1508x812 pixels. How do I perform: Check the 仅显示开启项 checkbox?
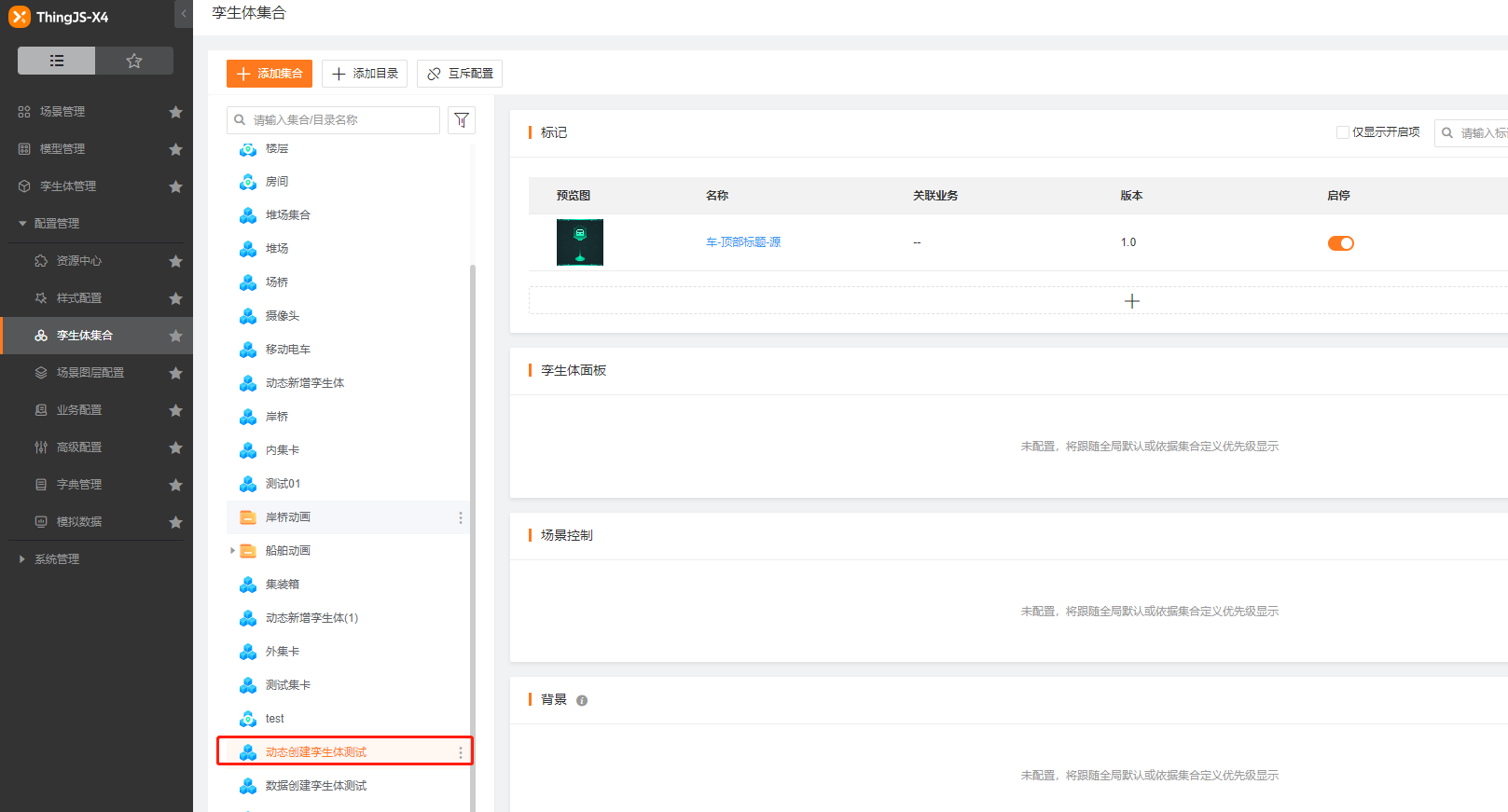coord(1343,132)
